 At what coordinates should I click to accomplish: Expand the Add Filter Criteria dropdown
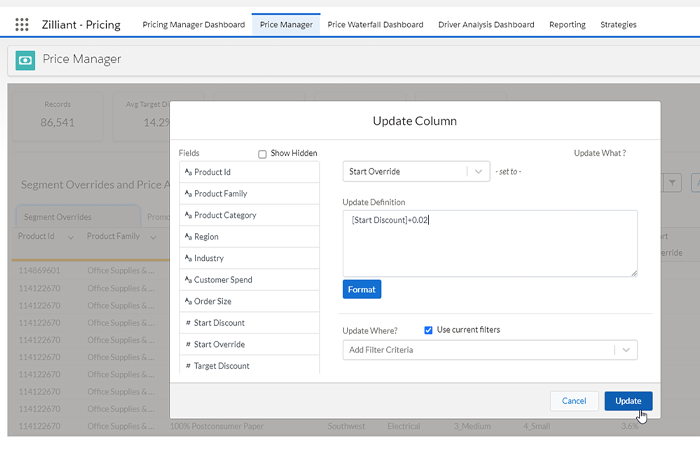[625, 350]
